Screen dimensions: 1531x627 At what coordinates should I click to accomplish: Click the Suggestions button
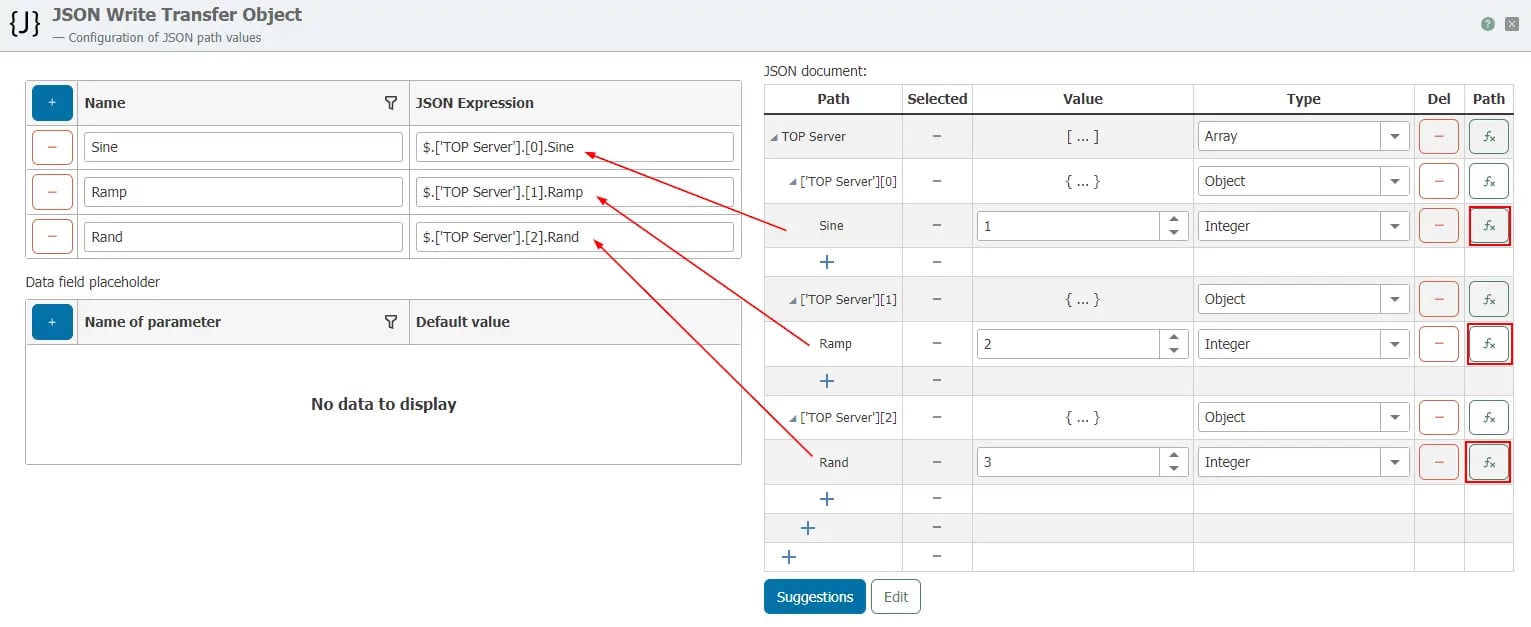click(814, 596)
